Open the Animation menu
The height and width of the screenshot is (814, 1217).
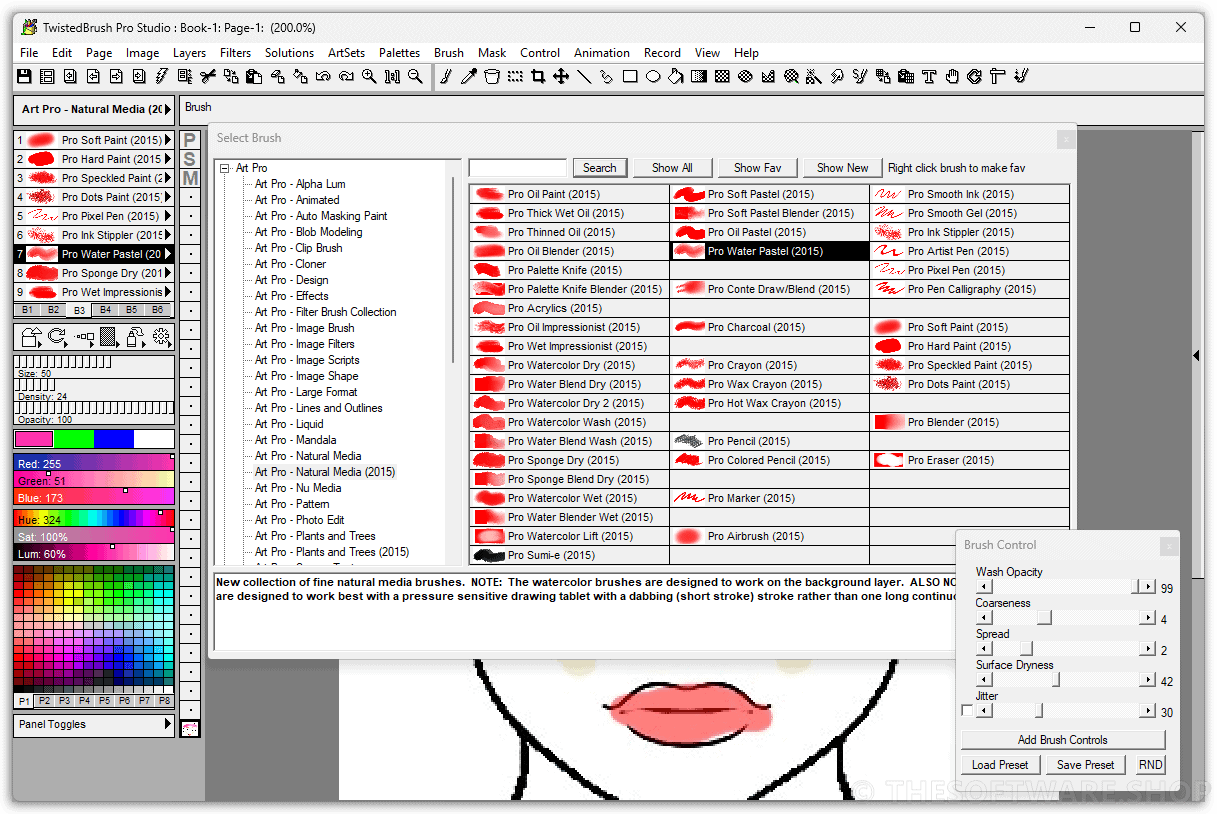(x=601, y=53)
